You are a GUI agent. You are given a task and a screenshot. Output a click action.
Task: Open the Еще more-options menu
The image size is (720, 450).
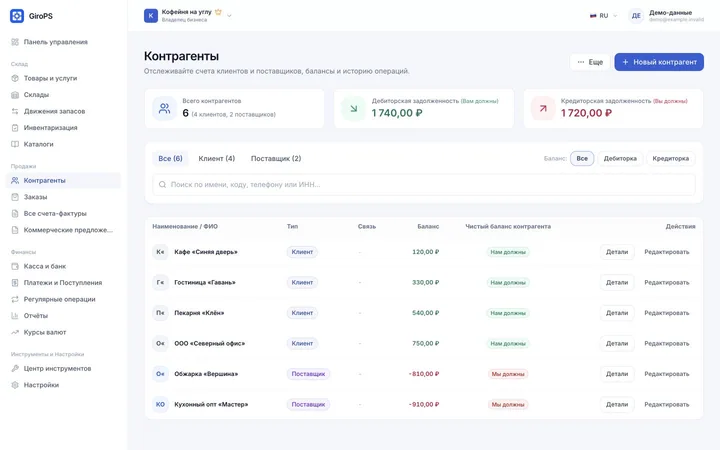click(590, 62)
